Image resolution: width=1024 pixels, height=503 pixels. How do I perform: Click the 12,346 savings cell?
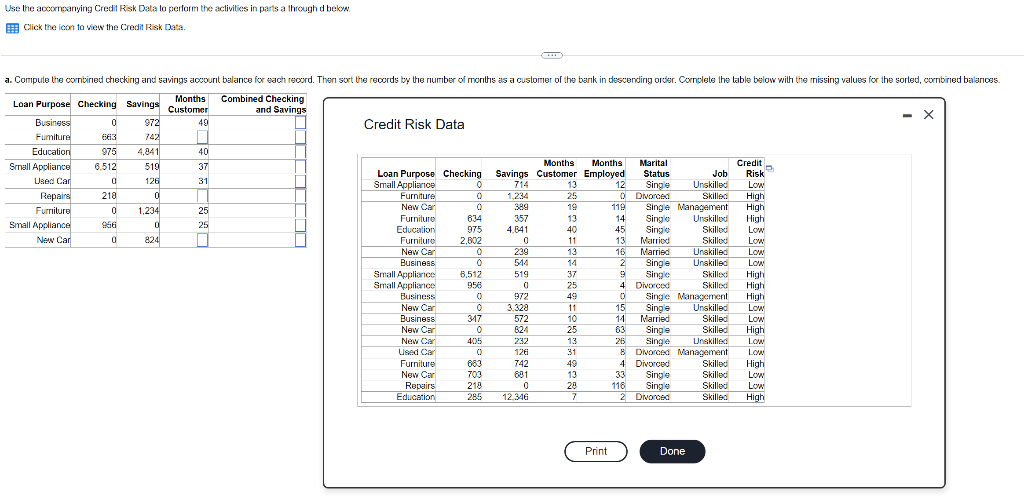(x=515, y=397)
